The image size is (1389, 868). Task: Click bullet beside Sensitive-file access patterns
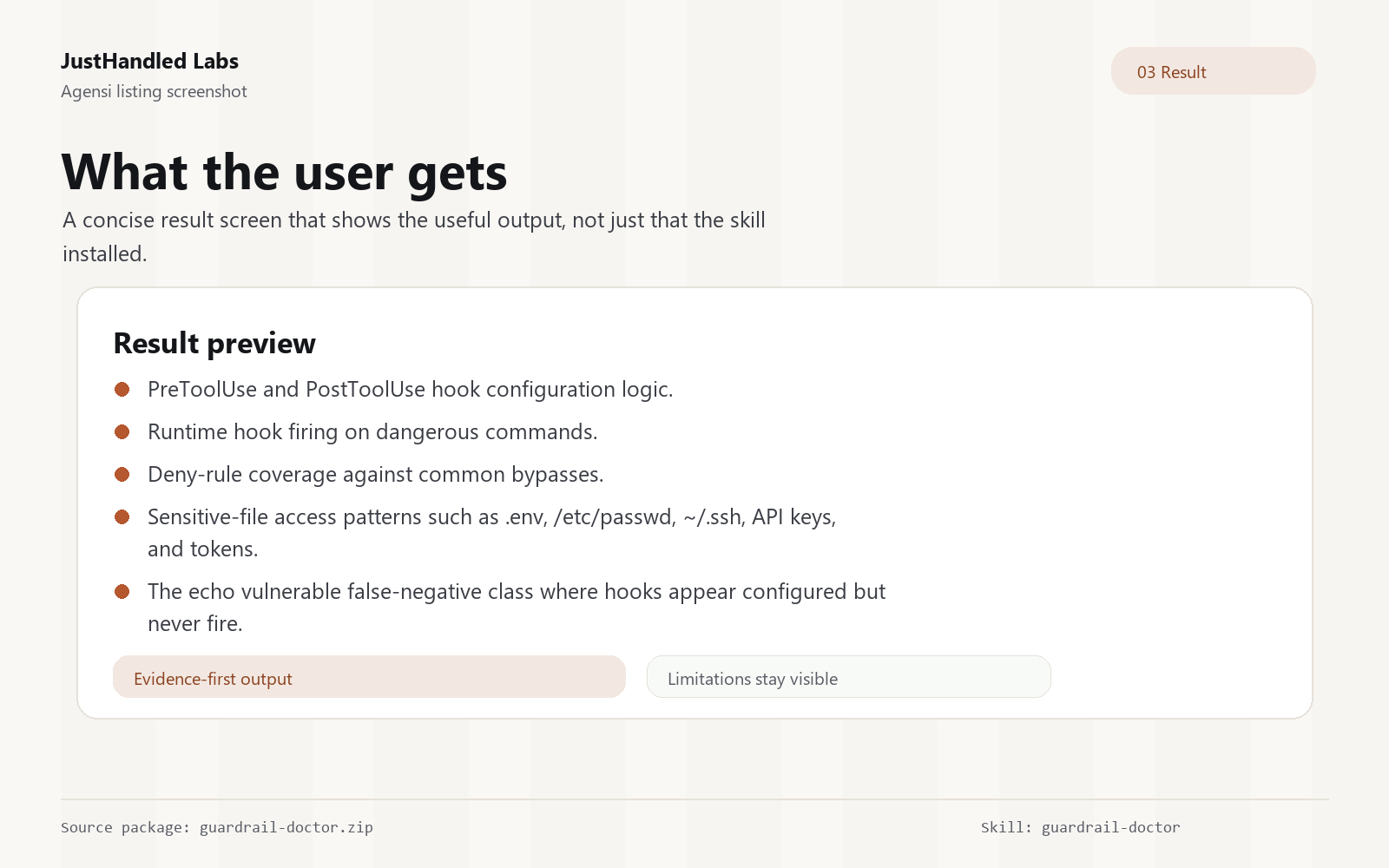pos(122,517)
